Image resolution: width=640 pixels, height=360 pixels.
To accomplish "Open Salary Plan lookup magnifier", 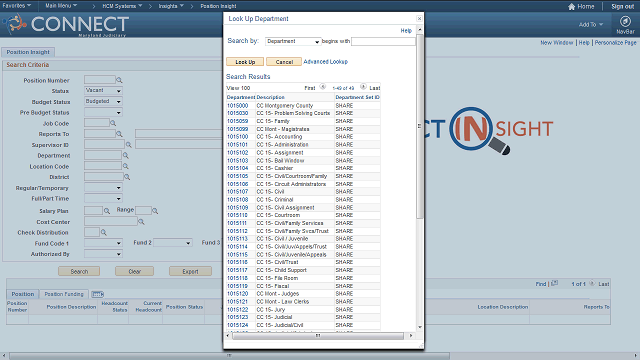I will (x=107, y=211).
